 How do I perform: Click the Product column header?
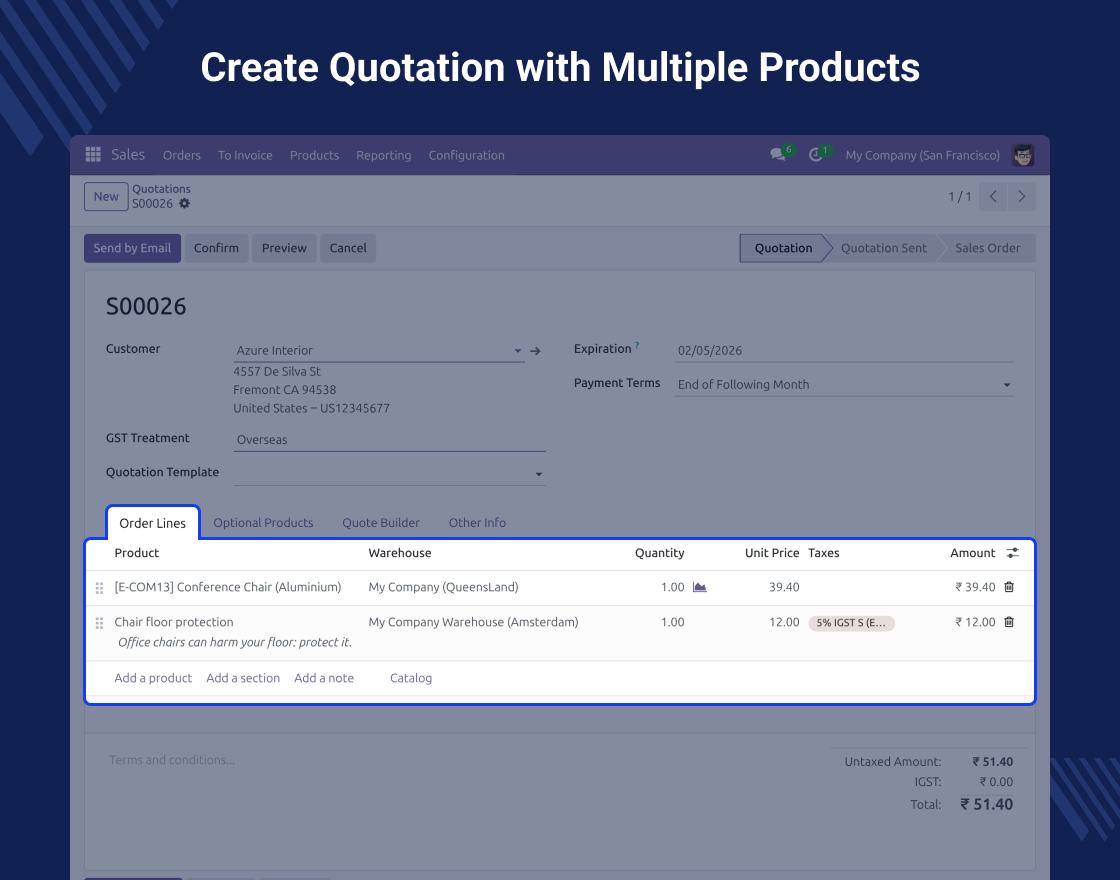(136, 553)
